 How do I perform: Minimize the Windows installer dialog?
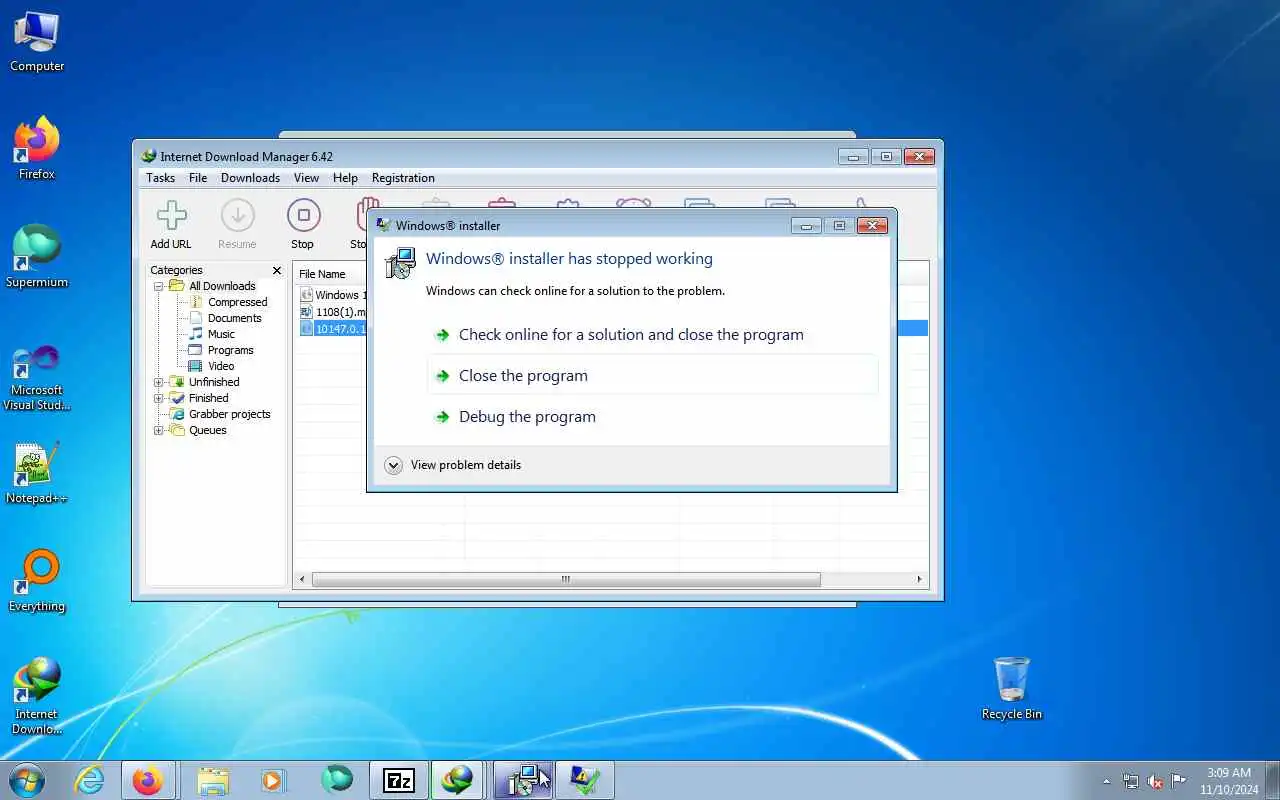(x=806, y=225)
